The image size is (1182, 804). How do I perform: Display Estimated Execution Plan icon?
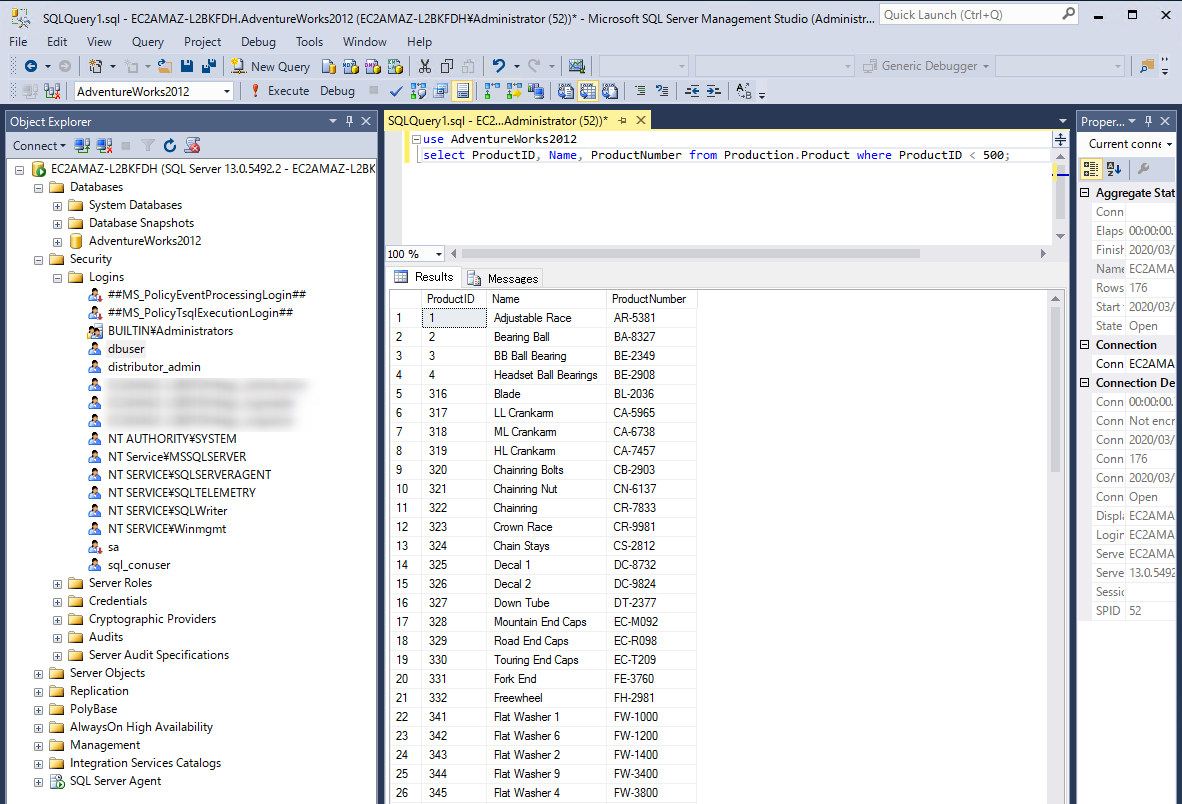click(x=418, y=91)
